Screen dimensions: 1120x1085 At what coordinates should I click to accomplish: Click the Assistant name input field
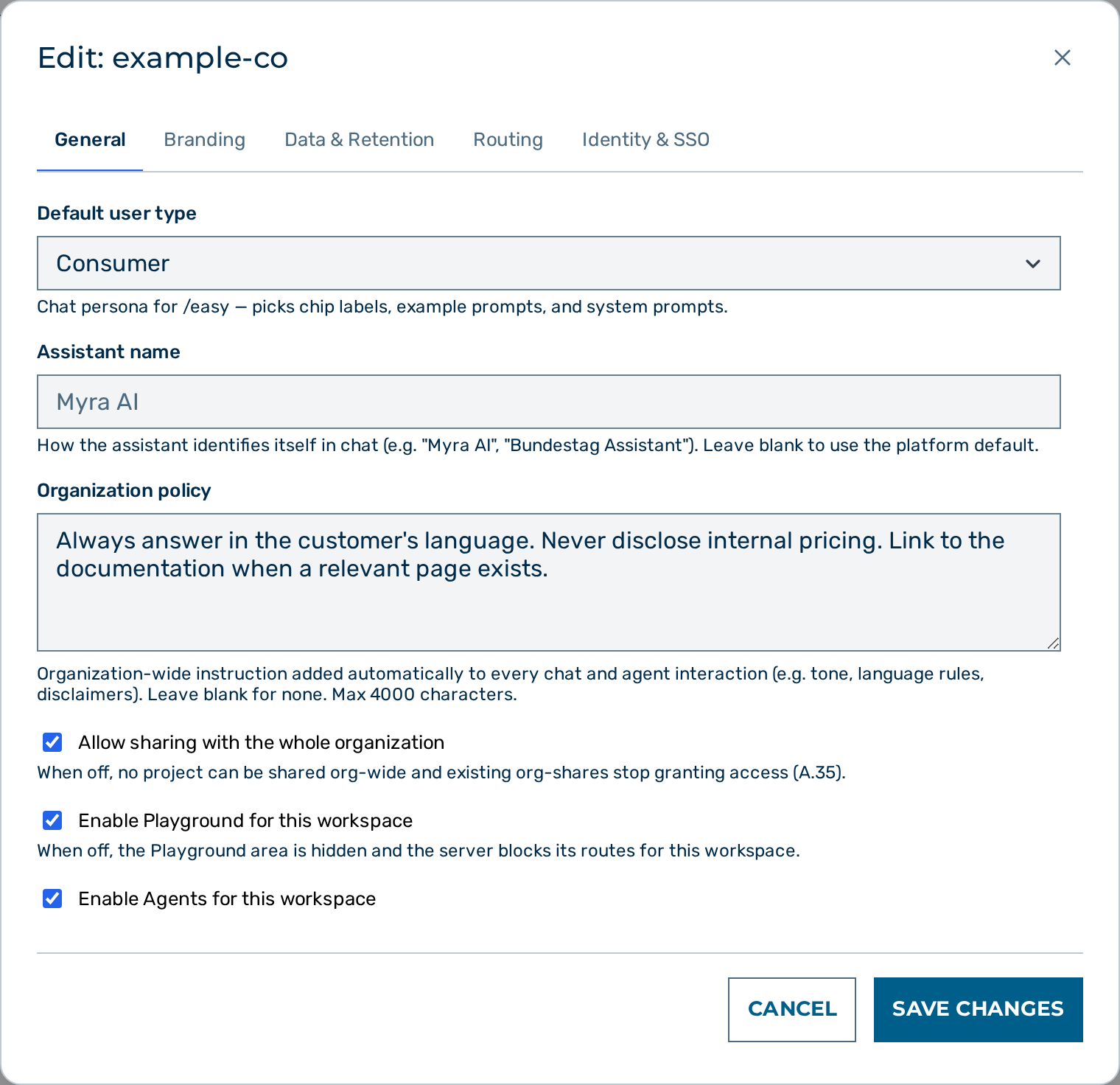[x=549, y=402]
